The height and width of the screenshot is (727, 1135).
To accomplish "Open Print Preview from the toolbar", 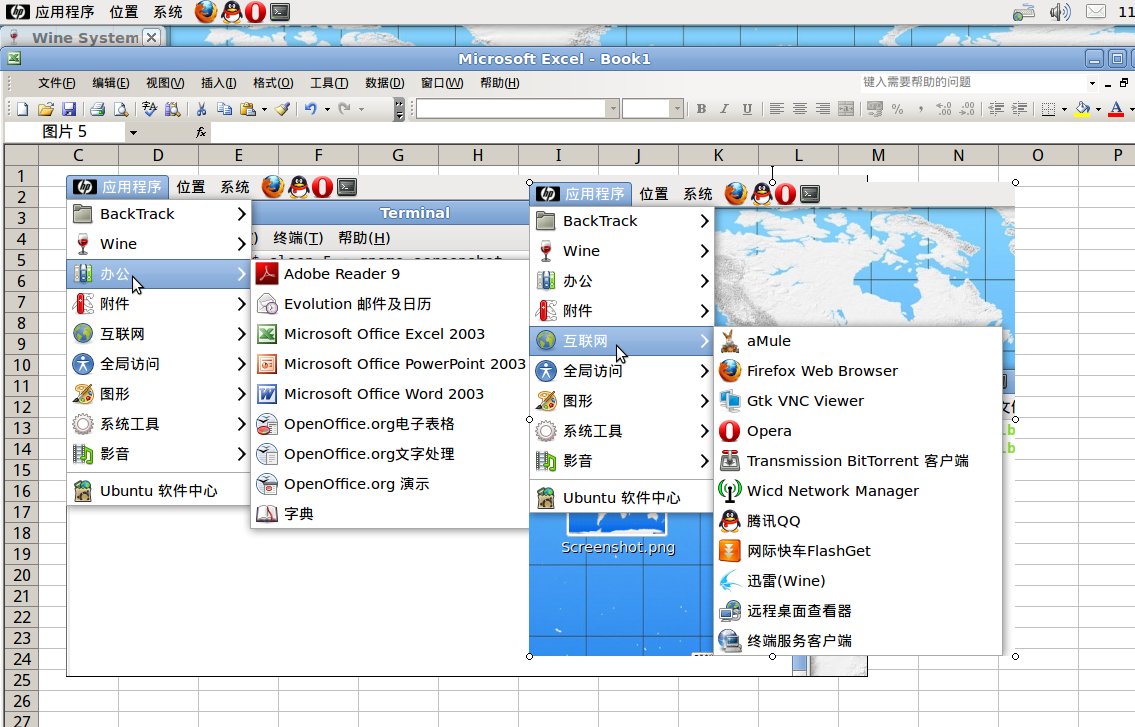I will click(x=121, y=109).
